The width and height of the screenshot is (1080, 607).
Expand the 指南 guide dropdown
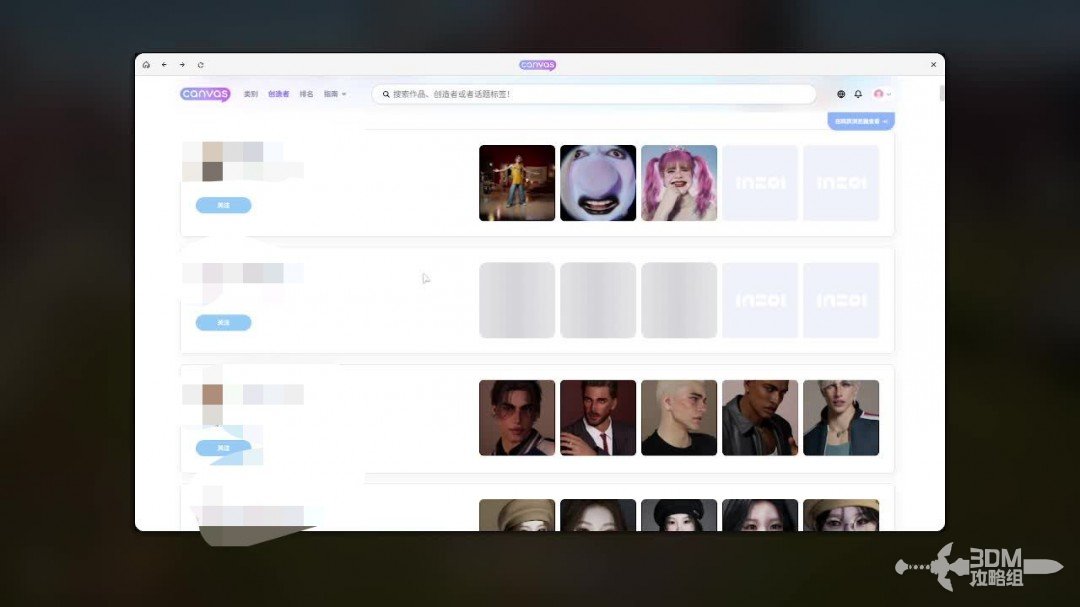pyautogui.click(x=335, y=94)
